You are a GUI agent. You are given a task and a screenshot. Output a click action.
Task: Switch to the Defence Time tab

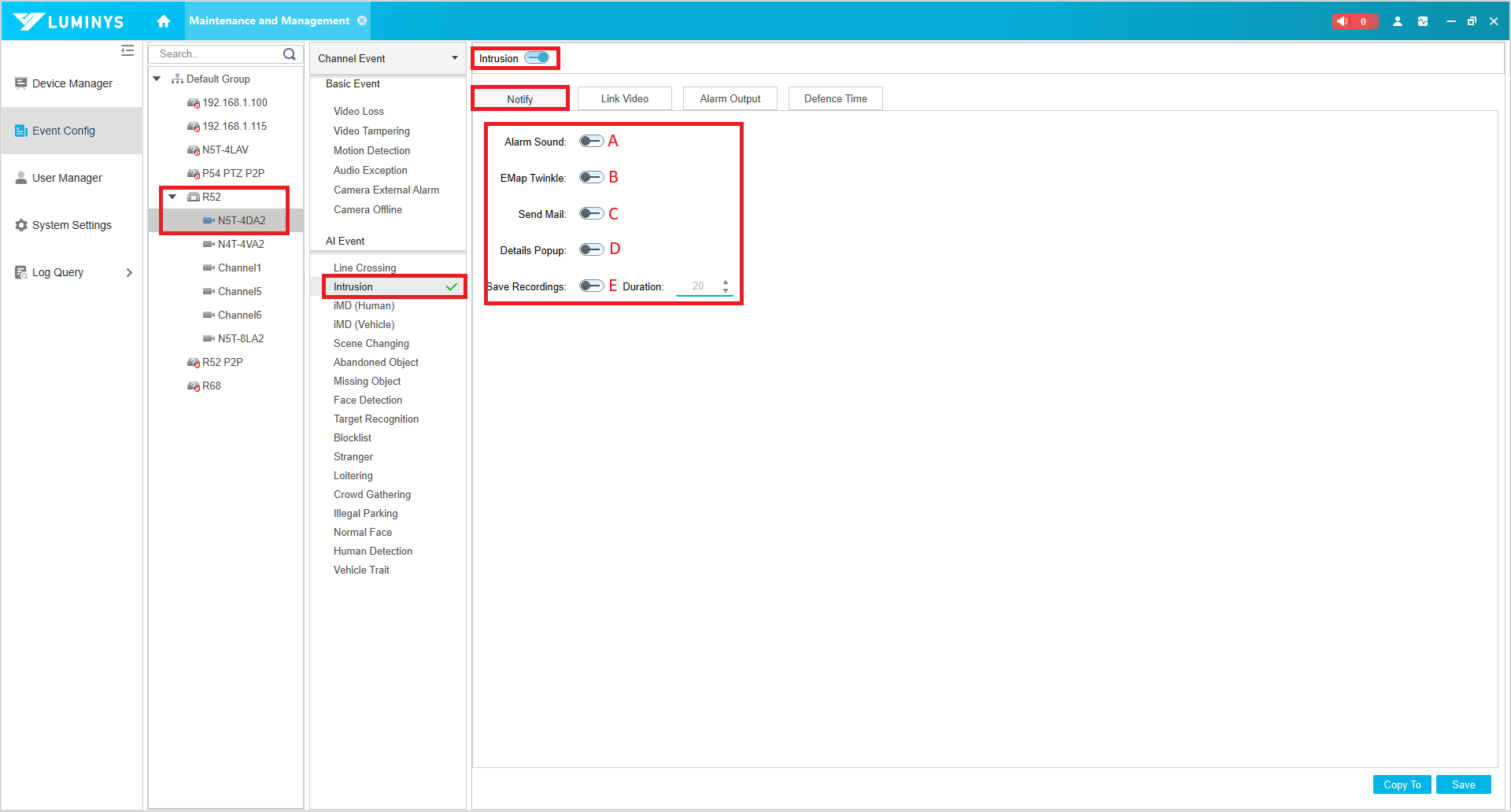coord(835,98)
